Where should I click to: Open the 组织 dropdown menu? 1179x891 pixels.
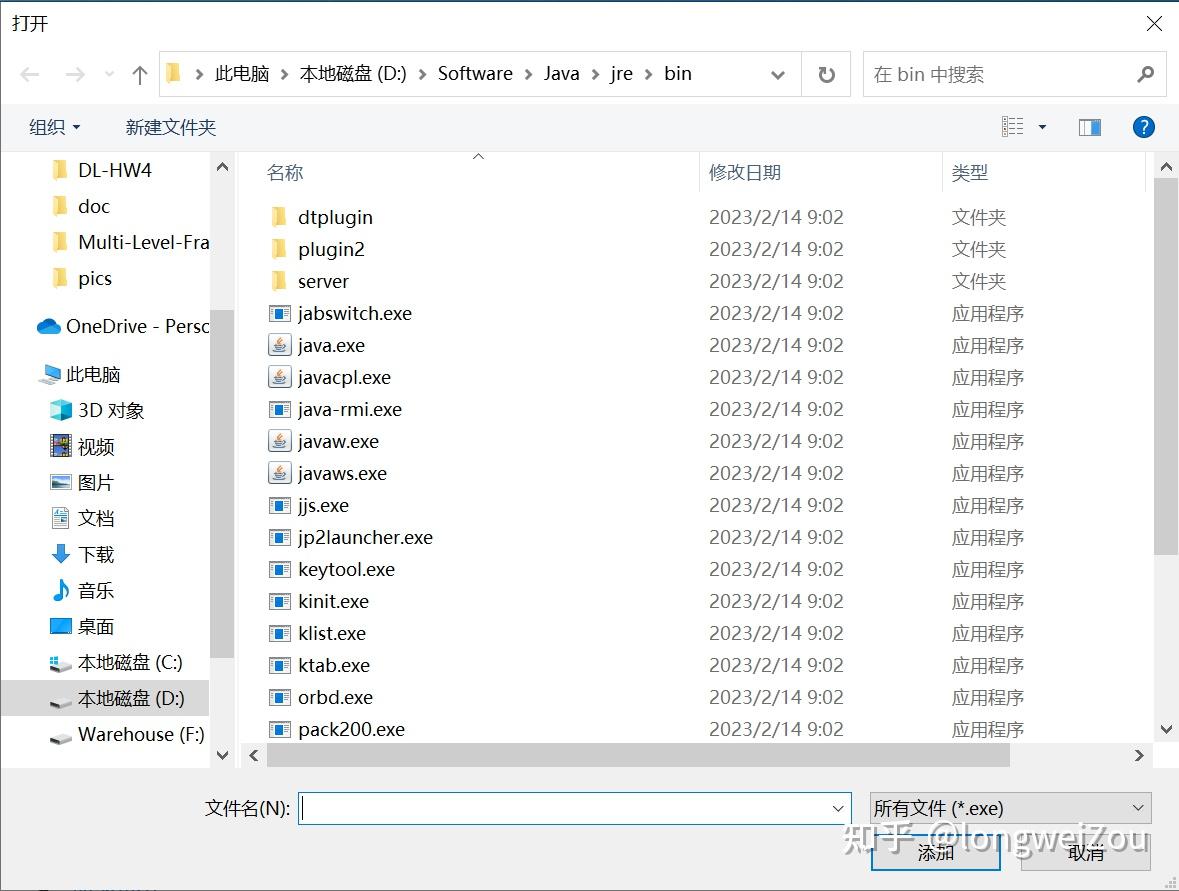pos(54,127)
